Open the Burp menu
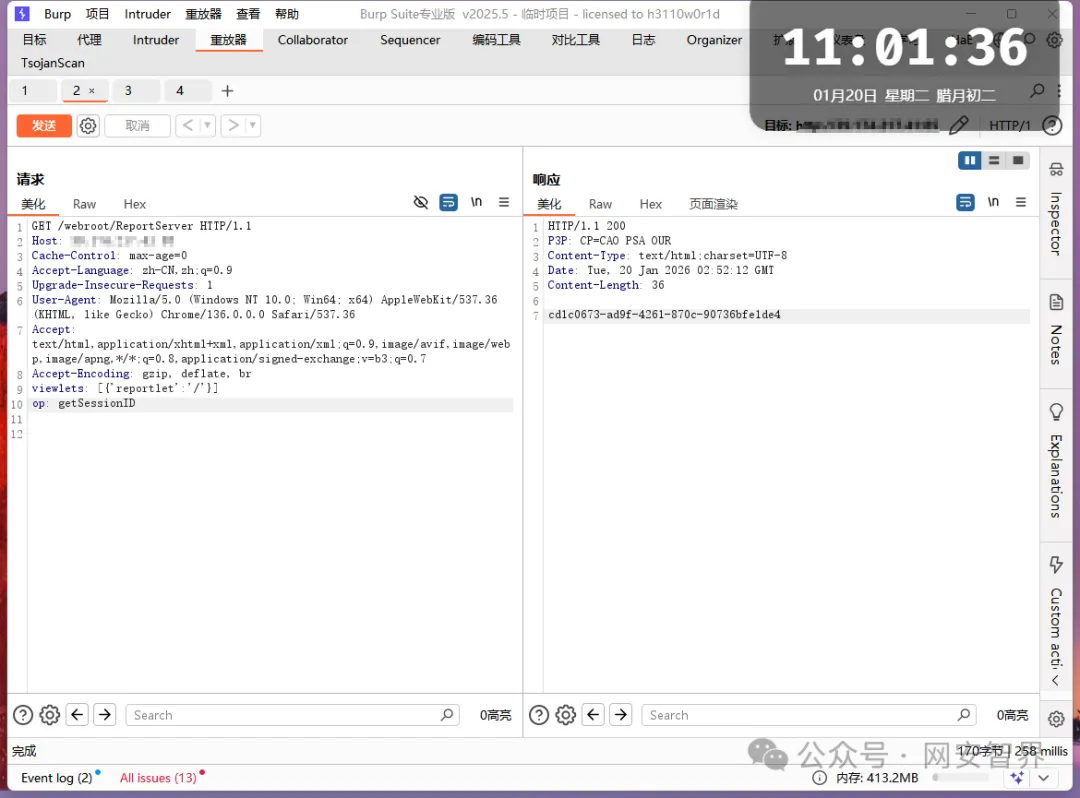 coord(57,14)
